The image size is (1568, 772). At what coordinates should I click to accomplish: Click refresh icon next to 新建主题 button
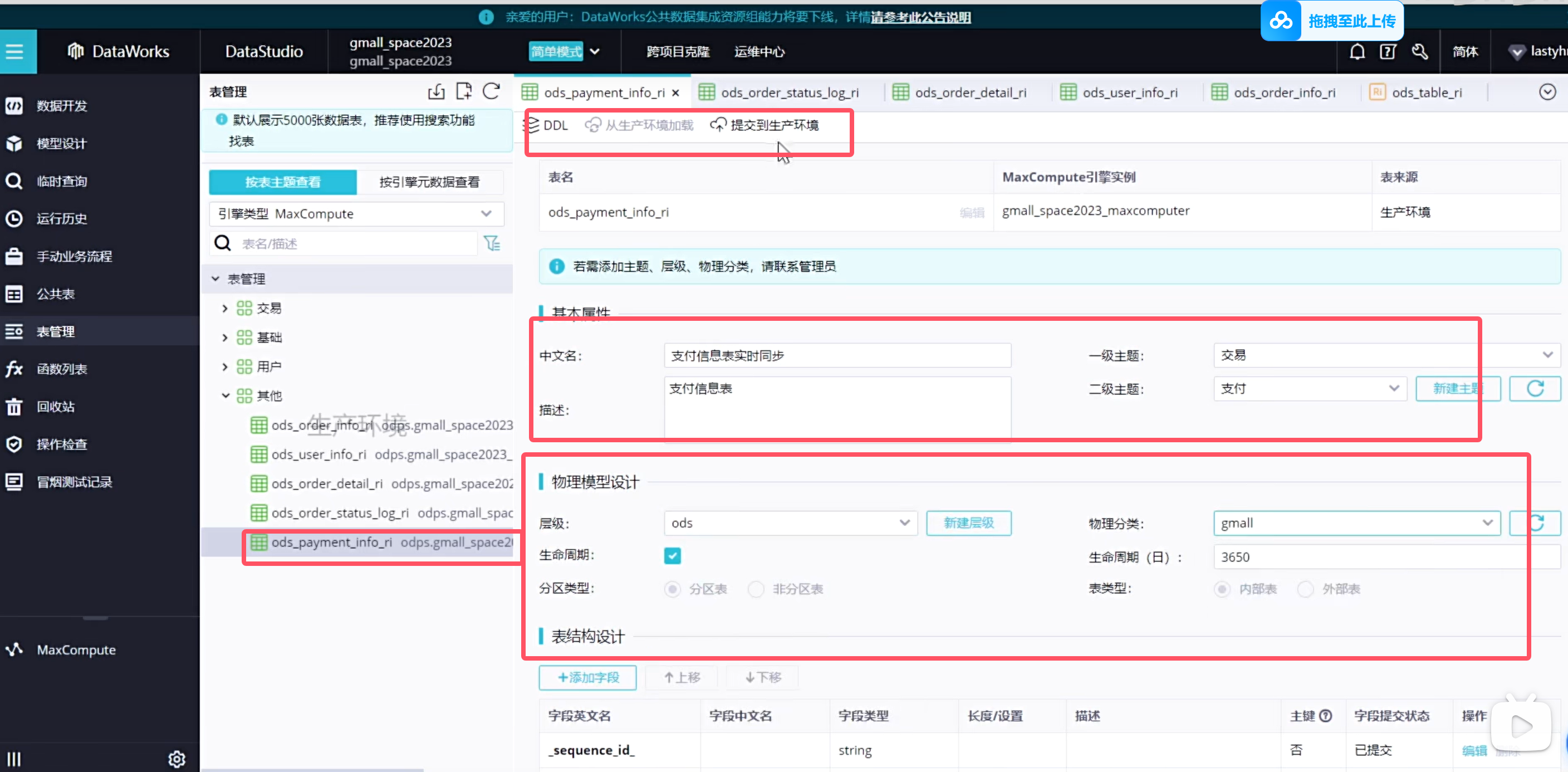[1535, 388]
